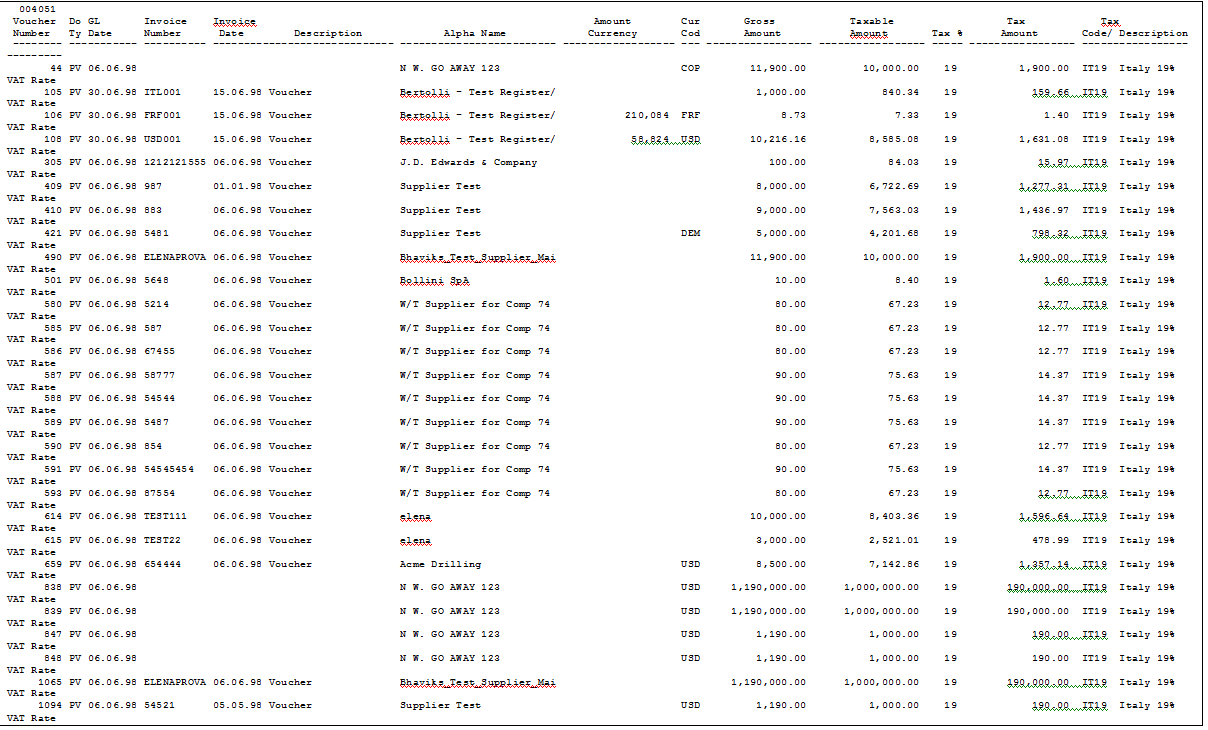This screenshot has width=1208, height=730.
Task: Select invoice number 87554
Action: click(x=159, y=493)
